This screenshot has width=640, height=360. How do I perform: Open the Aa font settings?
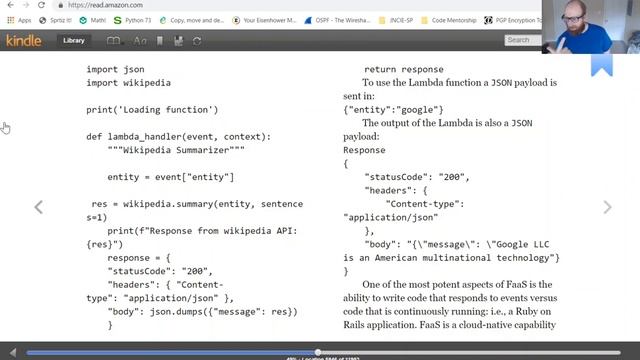click(x=140, y=40)
